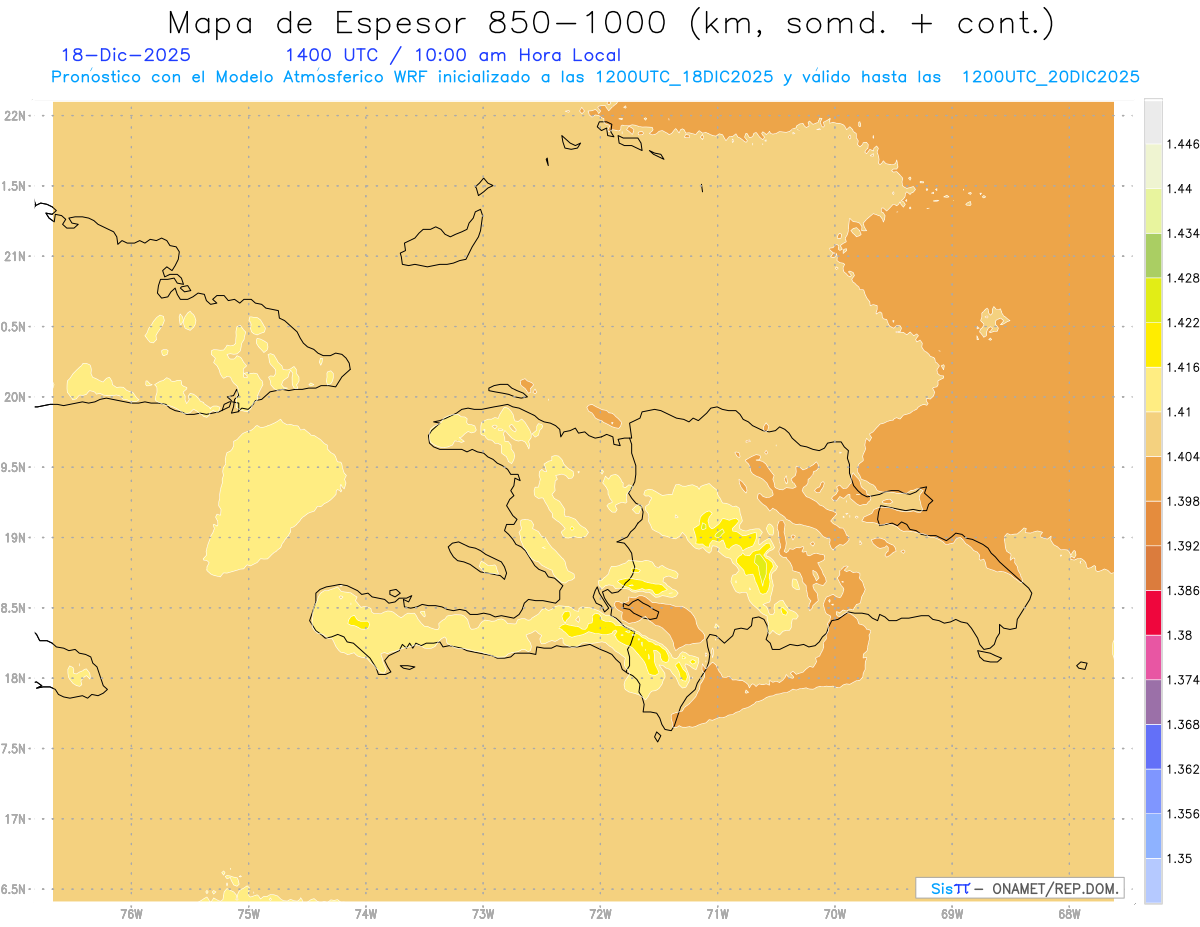Pick the legend swatch between 1.35 and 1.356
1200x927 pixels.
click(x=1153, y=836)
